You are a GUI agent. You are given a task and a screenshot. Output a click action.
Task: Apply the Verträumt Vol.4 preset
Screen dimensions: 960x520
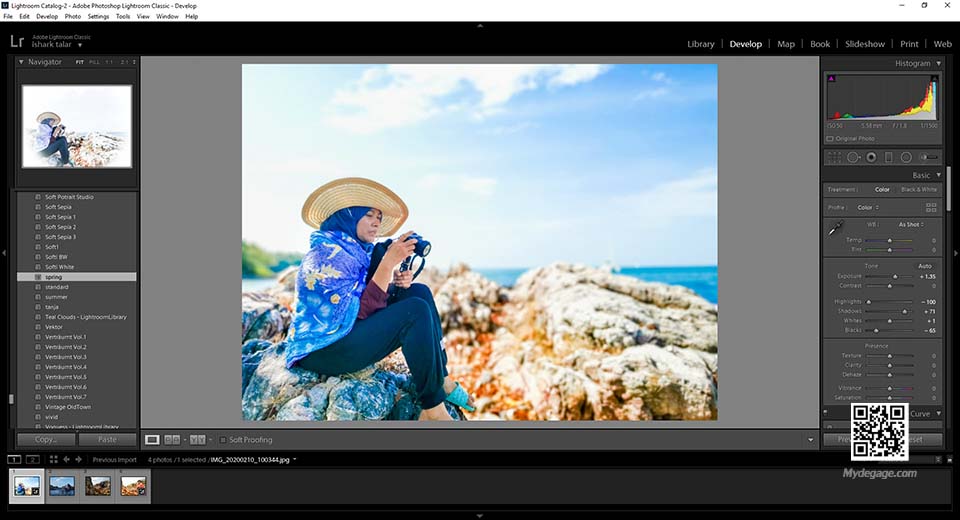[66, 367]
